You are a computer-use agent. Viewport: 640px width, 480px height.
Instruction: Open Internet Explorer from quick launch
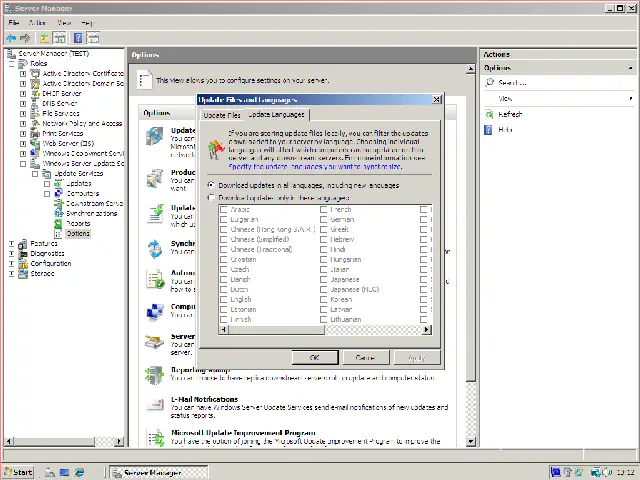79,472
